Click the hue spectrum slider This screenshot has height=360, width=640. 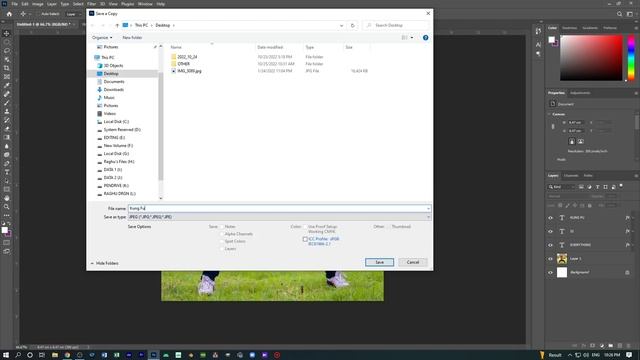(x=631, y=58)
